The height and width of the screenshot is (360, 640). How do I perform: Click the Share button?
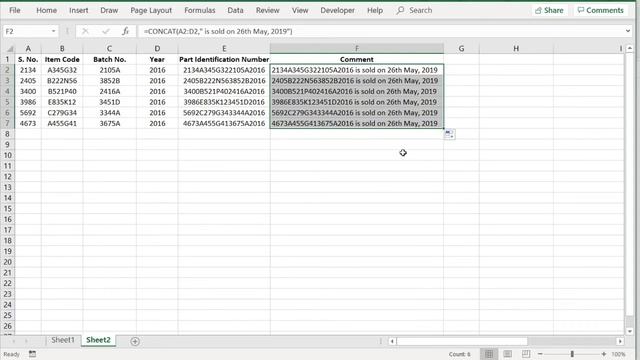(x=549, y=10)
